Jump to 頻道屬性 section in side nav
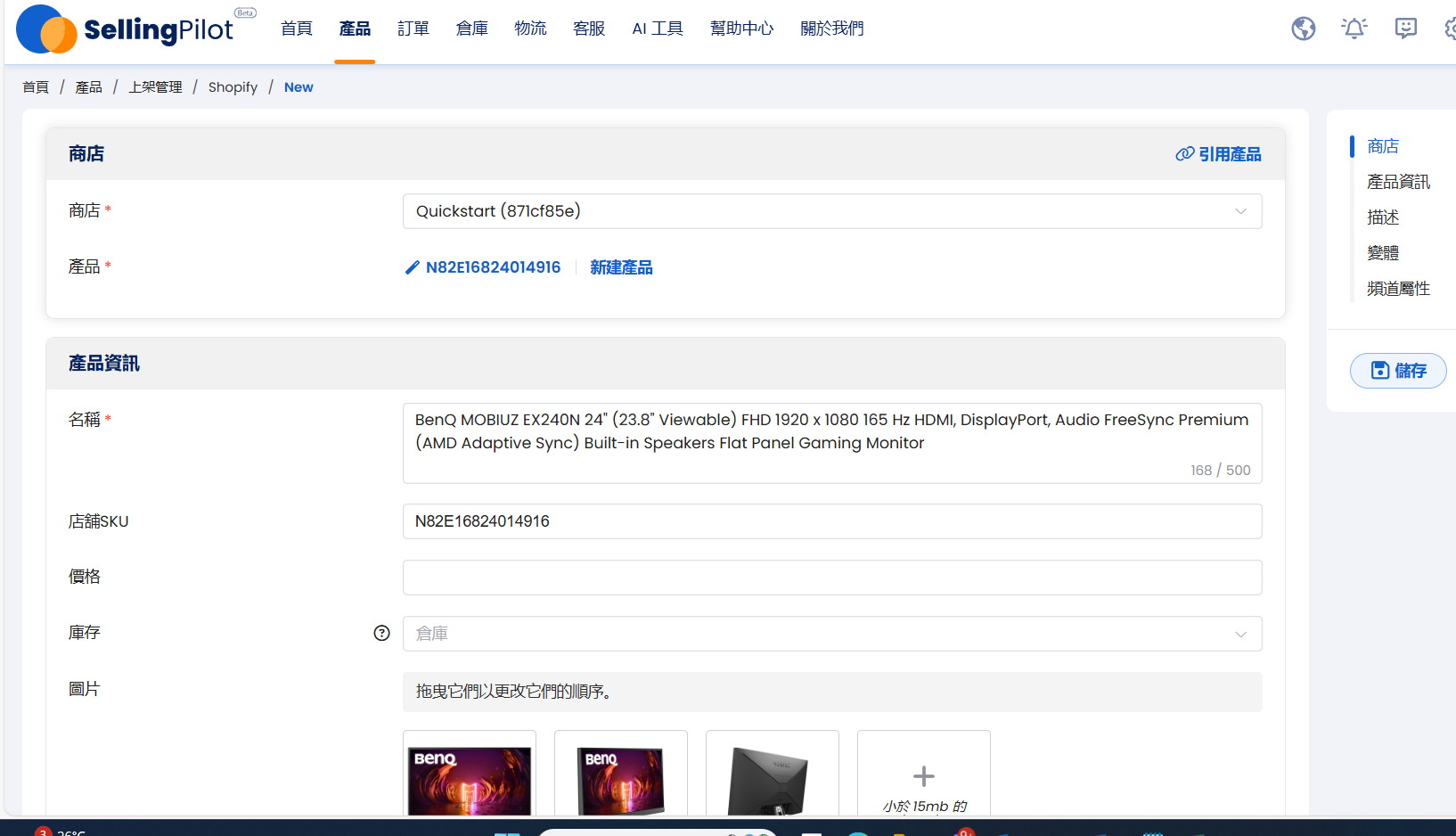The height and width of the screenshot is (836, 1456). pos(1398,289)
